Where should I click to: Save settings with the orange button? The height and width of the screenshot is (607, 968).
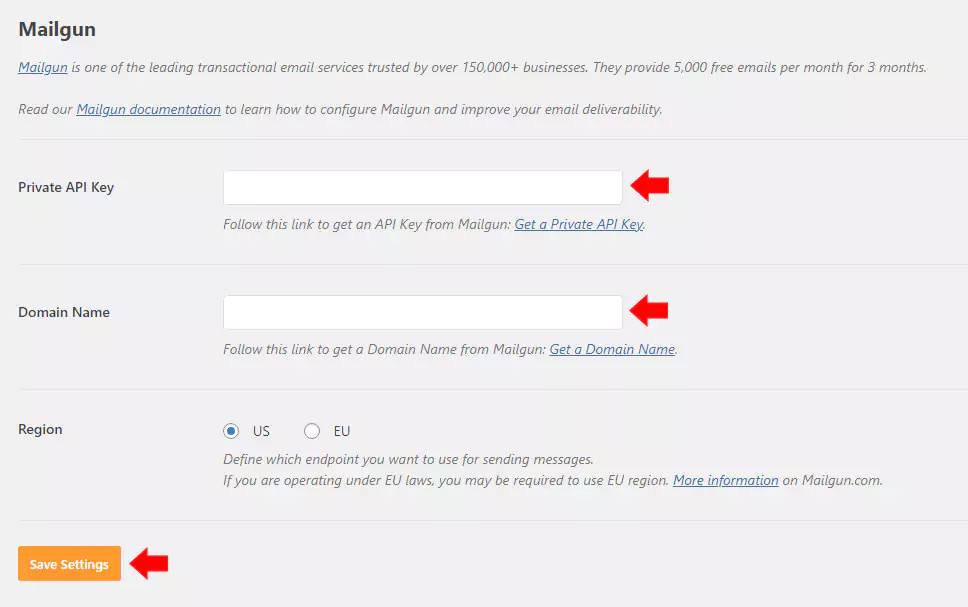point(69,563)
